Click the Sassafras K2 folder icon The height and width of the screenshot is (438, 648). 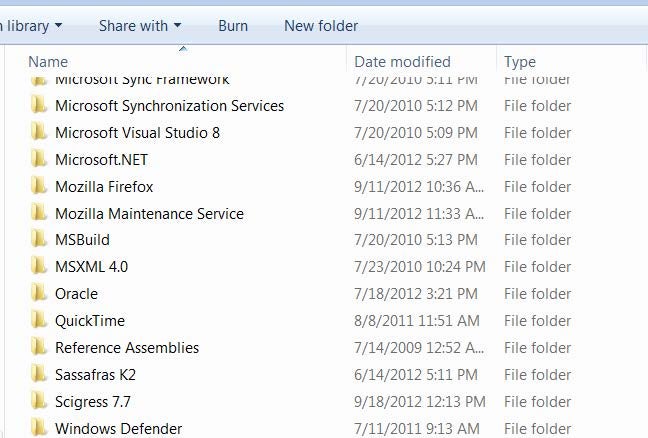click(x=39, y=374)
